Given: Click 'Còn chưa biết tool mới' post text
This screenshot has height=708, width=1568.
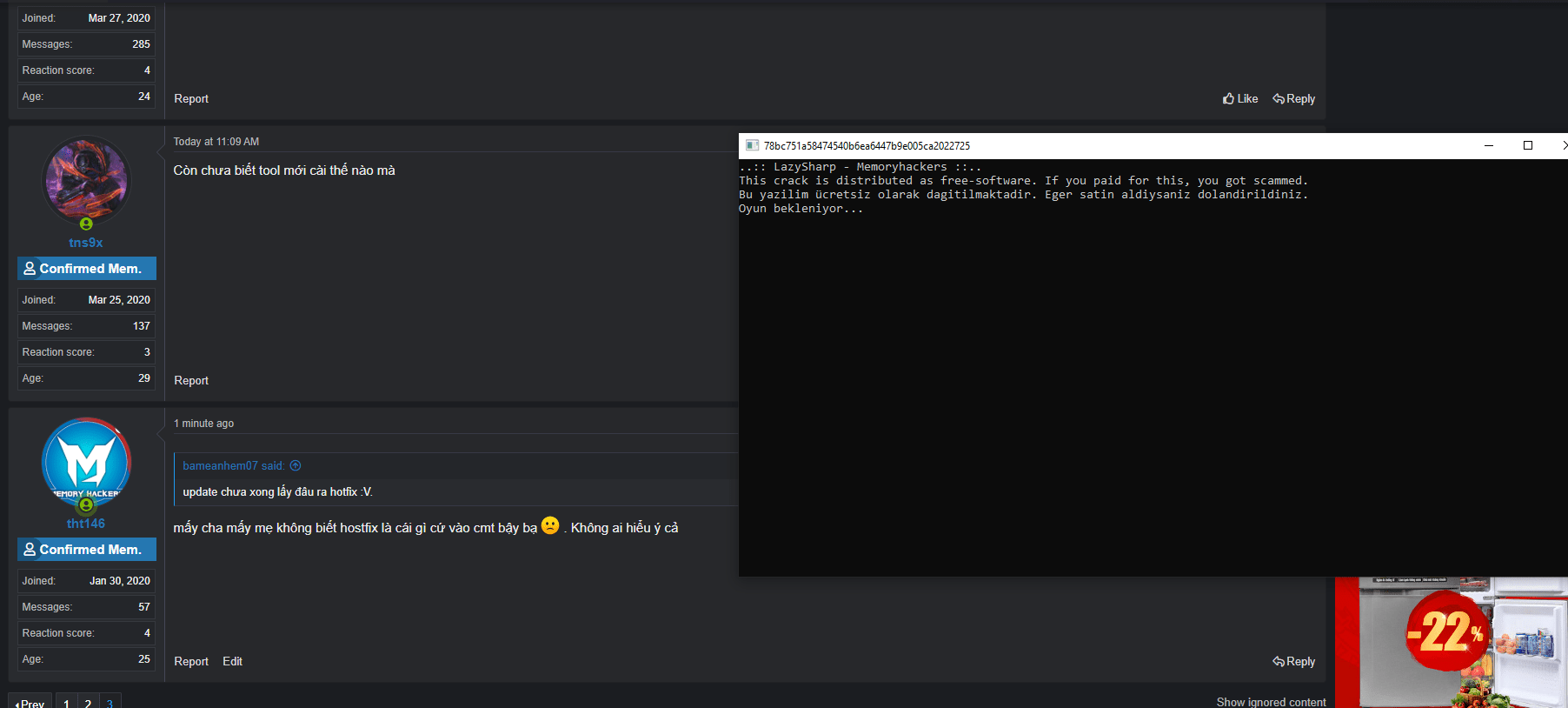Looking at the screenshot, I should [283, 170].
